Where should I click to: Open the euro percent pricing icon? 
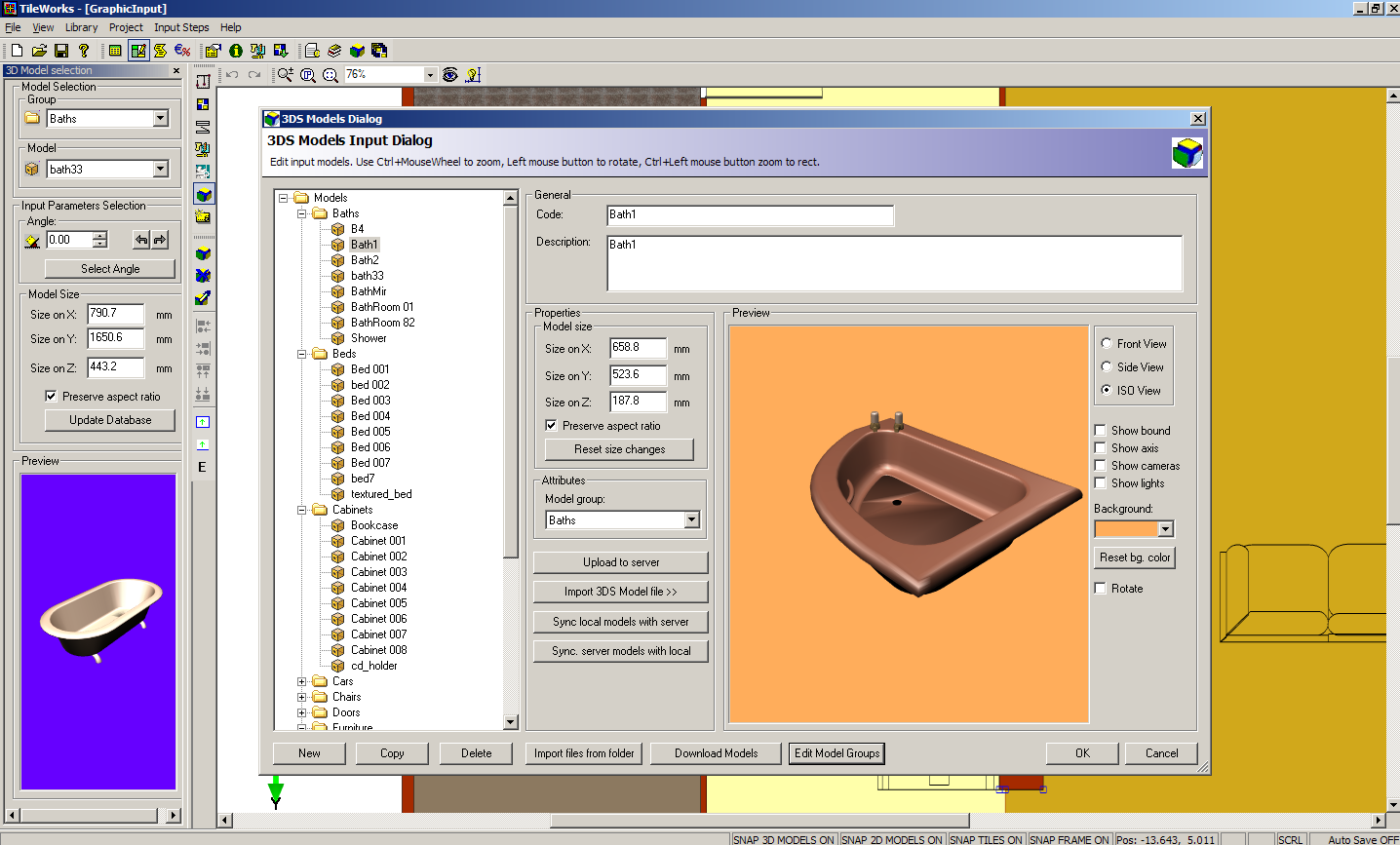182,51
